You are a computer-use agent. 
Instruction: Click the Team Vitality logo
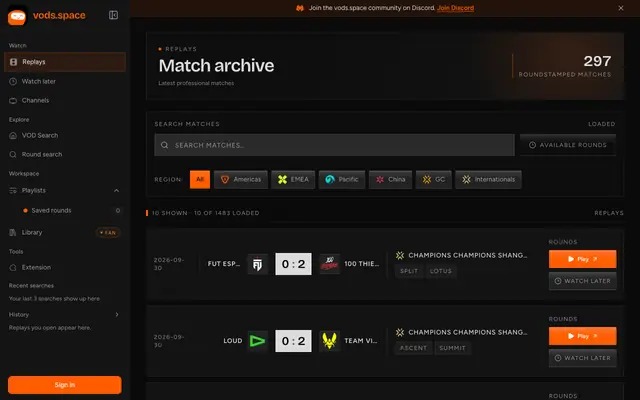[329, 341]
